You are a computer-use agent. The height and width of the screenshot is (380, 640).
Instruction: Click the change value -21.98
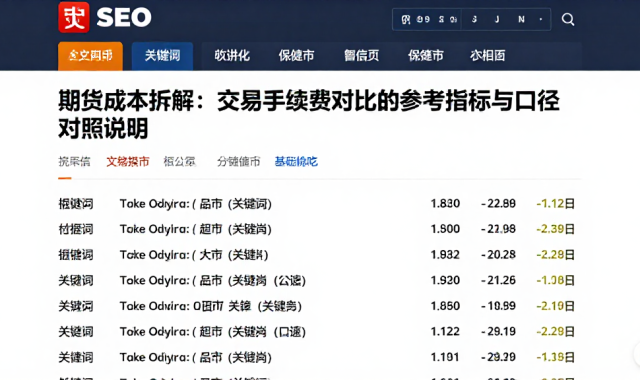pos(498,229)
